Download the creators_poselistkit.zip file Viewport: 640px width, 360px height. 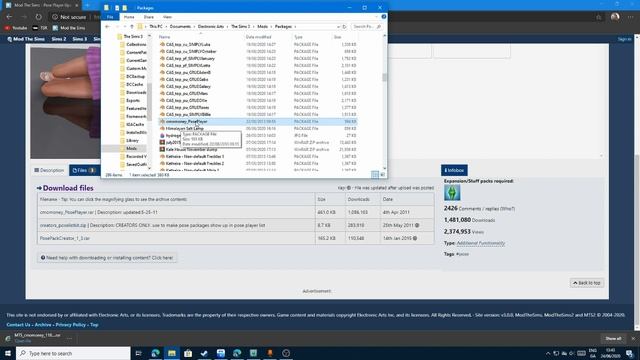63,225
